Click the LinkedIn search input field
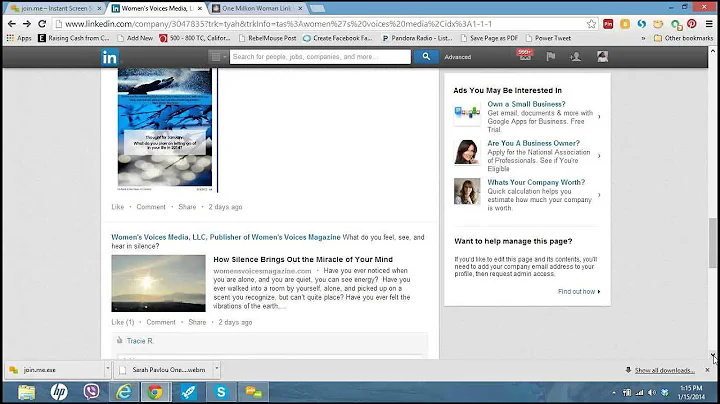Screen dimensions: 720x404 pos(320,56)
